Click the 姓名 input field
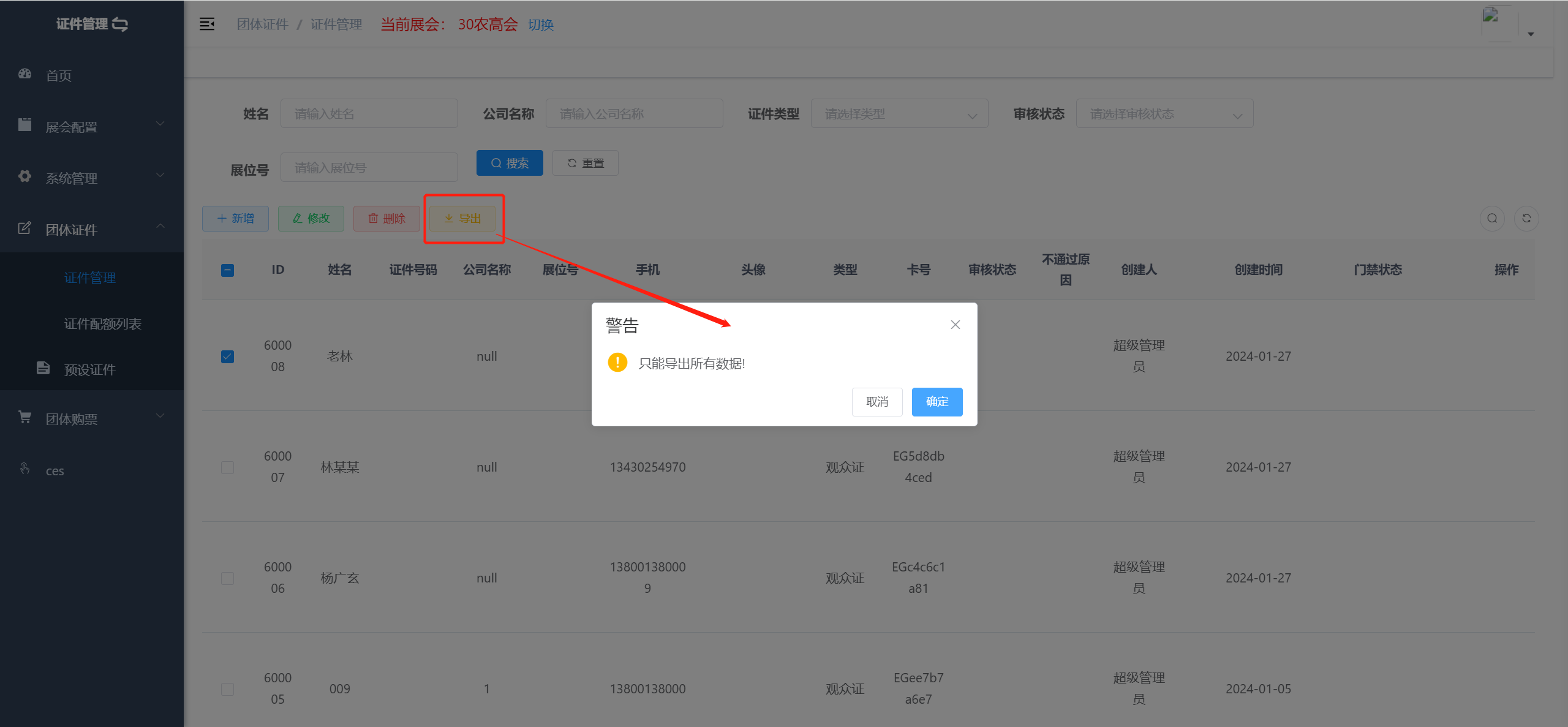 369,114
